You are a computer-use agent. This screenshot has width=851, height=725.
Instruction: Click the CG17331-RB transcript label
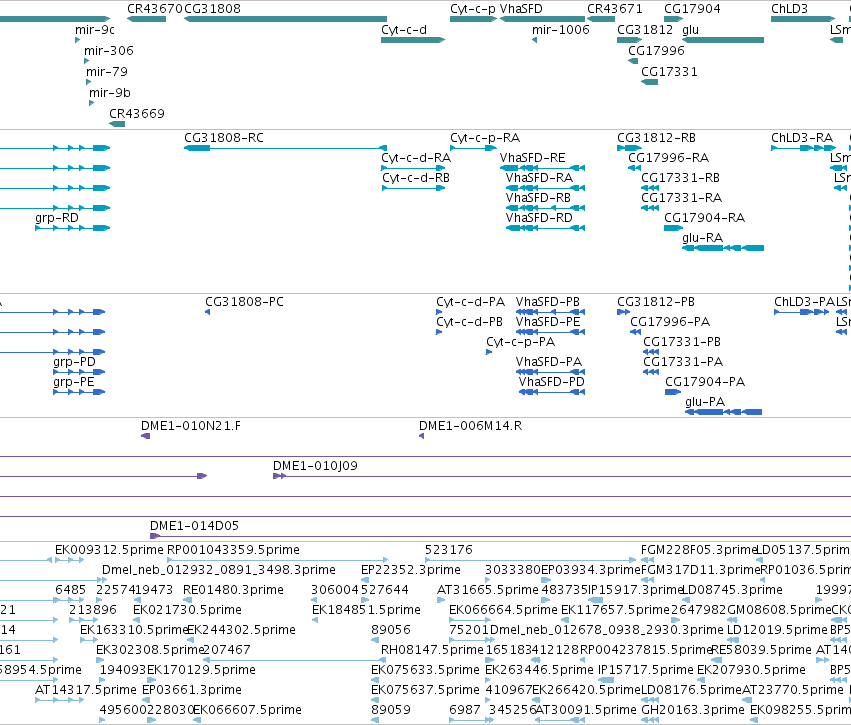click(681, 178)
